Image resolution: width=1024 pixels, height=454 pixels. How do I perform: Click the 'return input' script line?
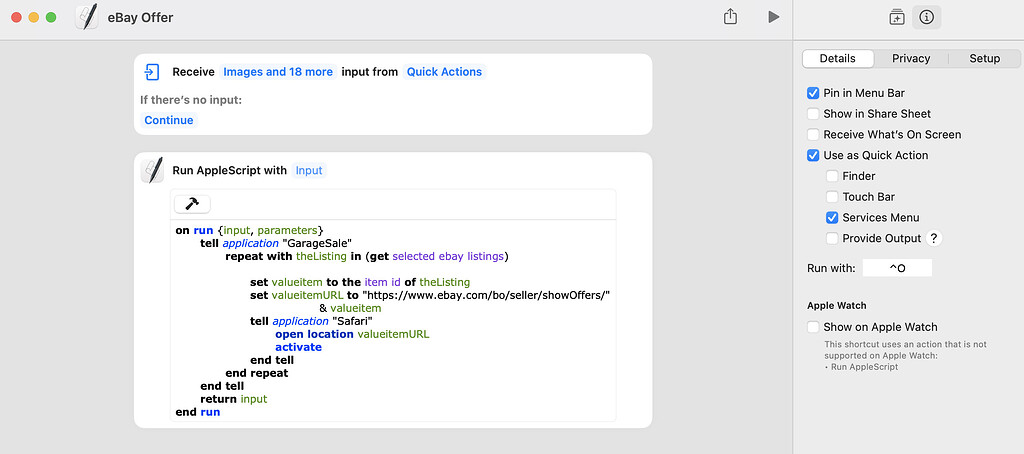tap(234, 399)
